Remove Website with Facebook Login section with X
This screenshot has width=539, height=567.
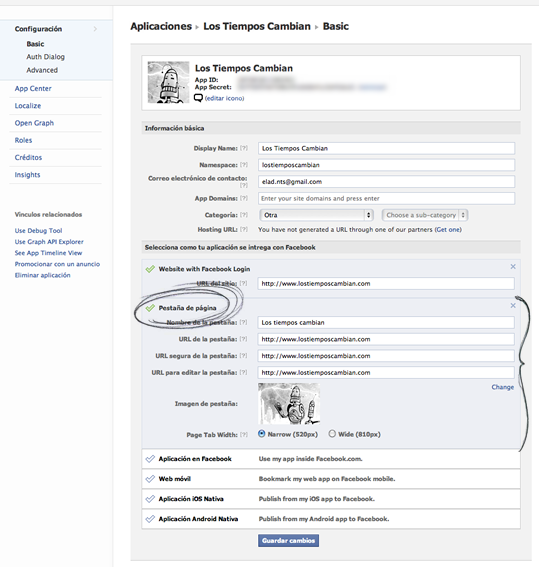[x=513, y=267]
